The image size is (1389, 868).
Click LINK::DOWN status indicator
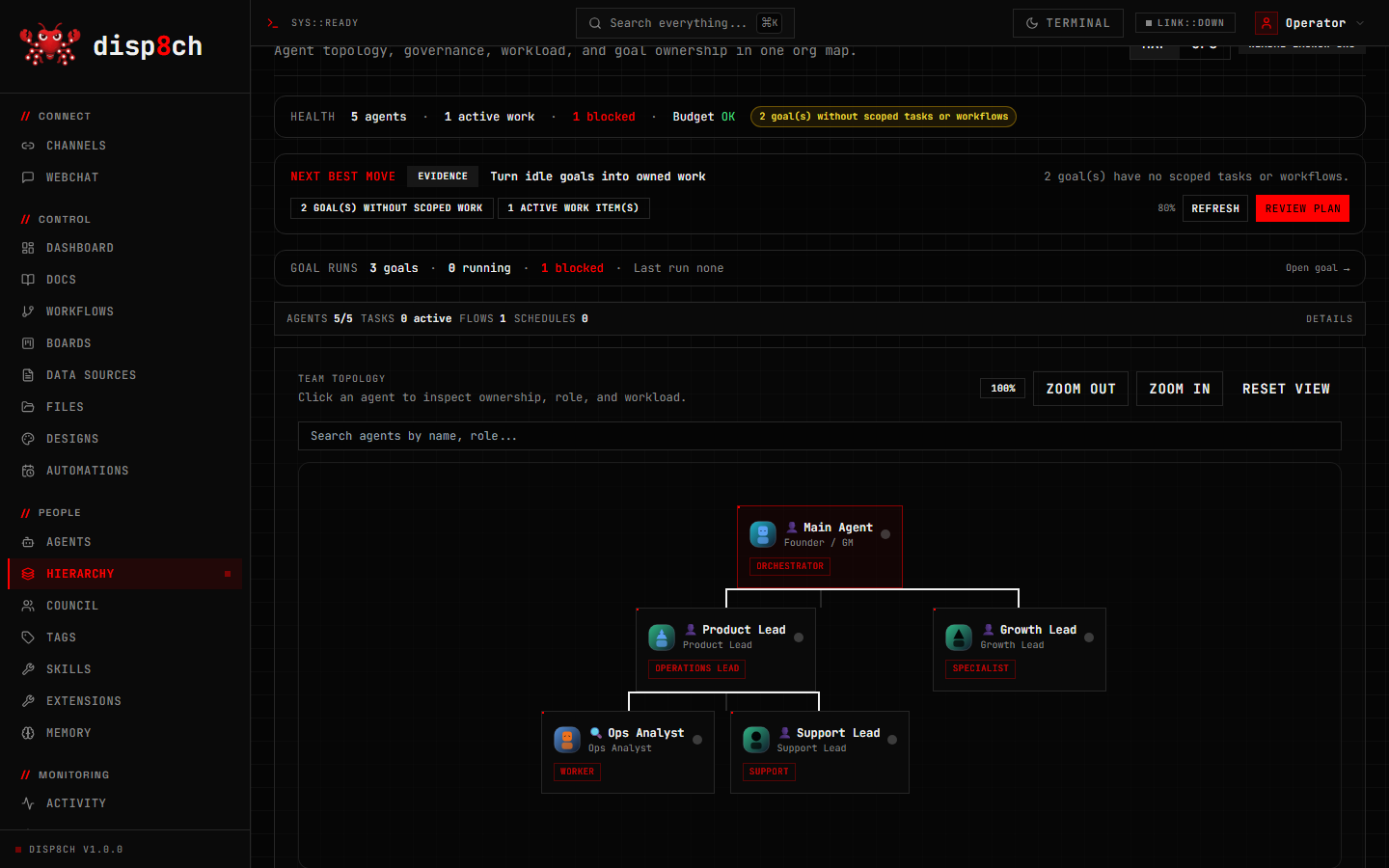1185,23
